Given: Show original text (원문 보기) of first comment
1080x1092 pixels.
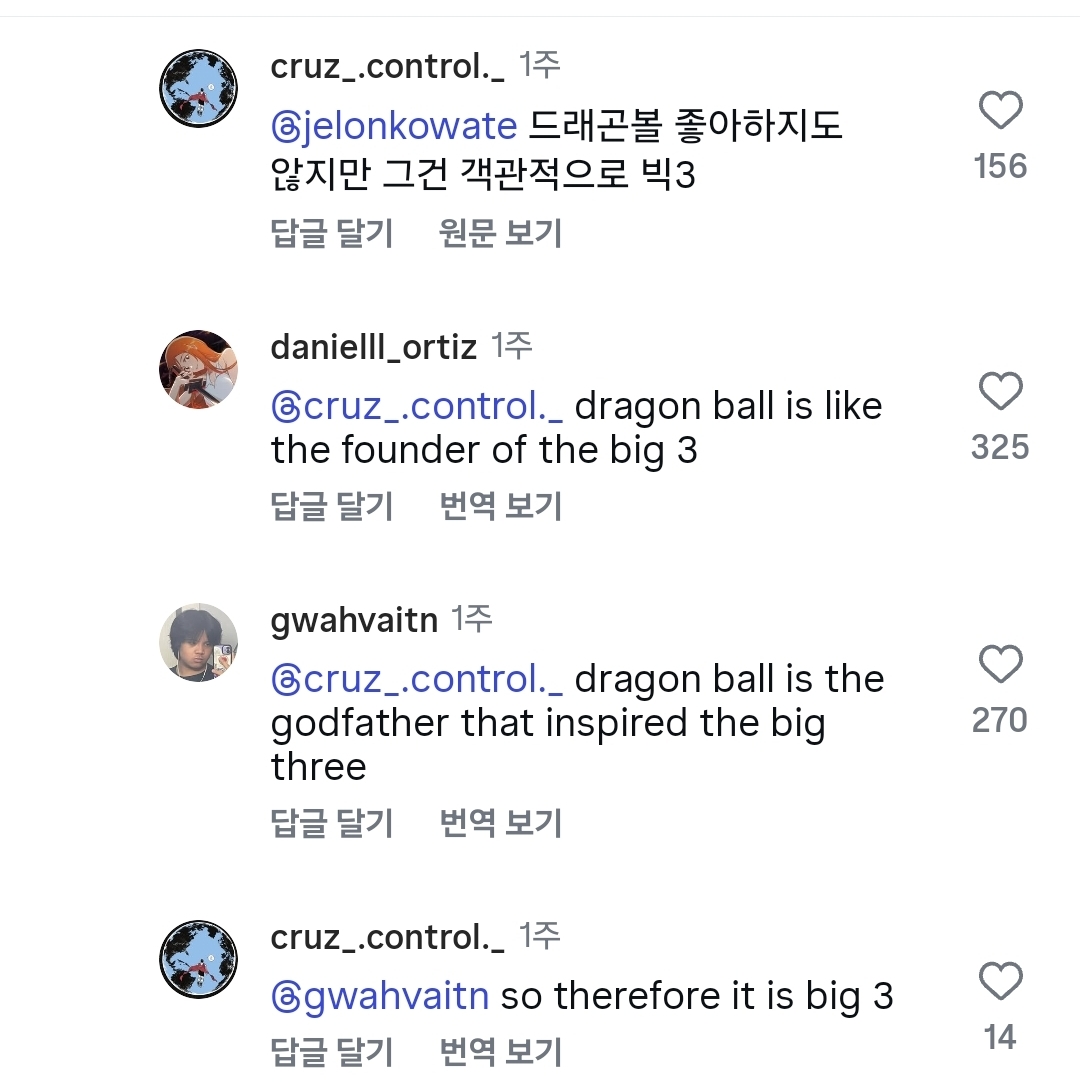Looking at the screenshot, I should 501,234.
